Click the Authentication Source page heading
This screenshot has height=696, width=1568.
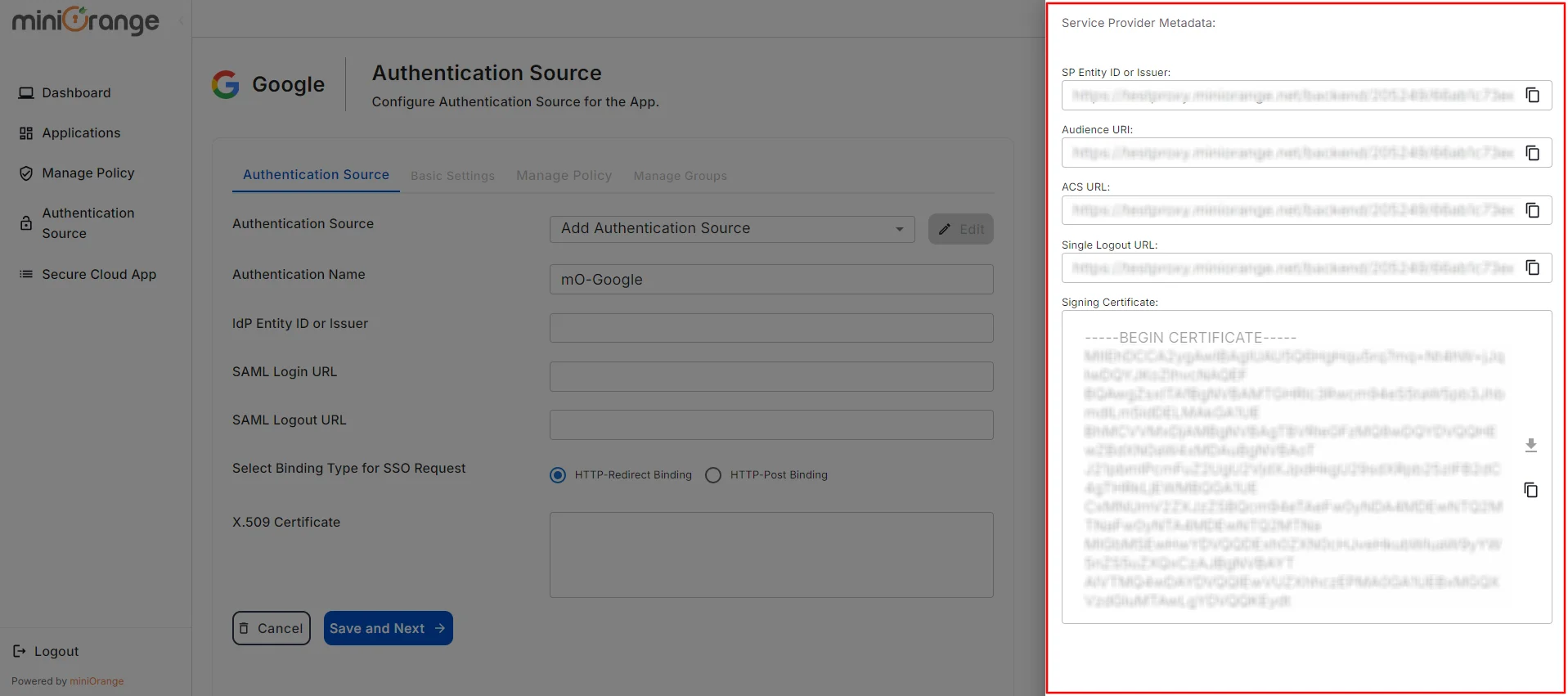(x=487, y=73)
